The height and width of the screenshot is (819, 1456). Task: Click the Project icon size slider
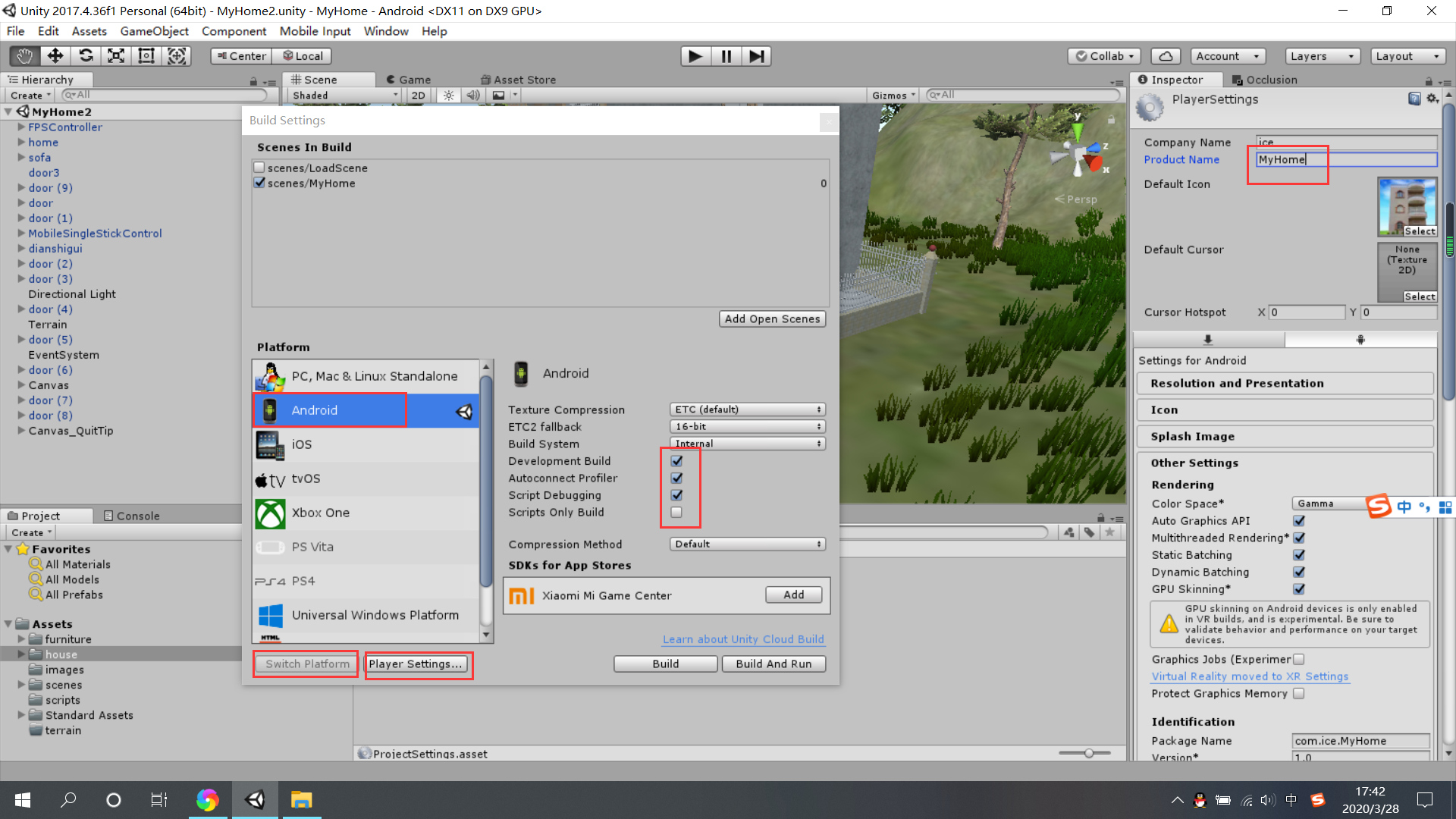point(1088,753)
